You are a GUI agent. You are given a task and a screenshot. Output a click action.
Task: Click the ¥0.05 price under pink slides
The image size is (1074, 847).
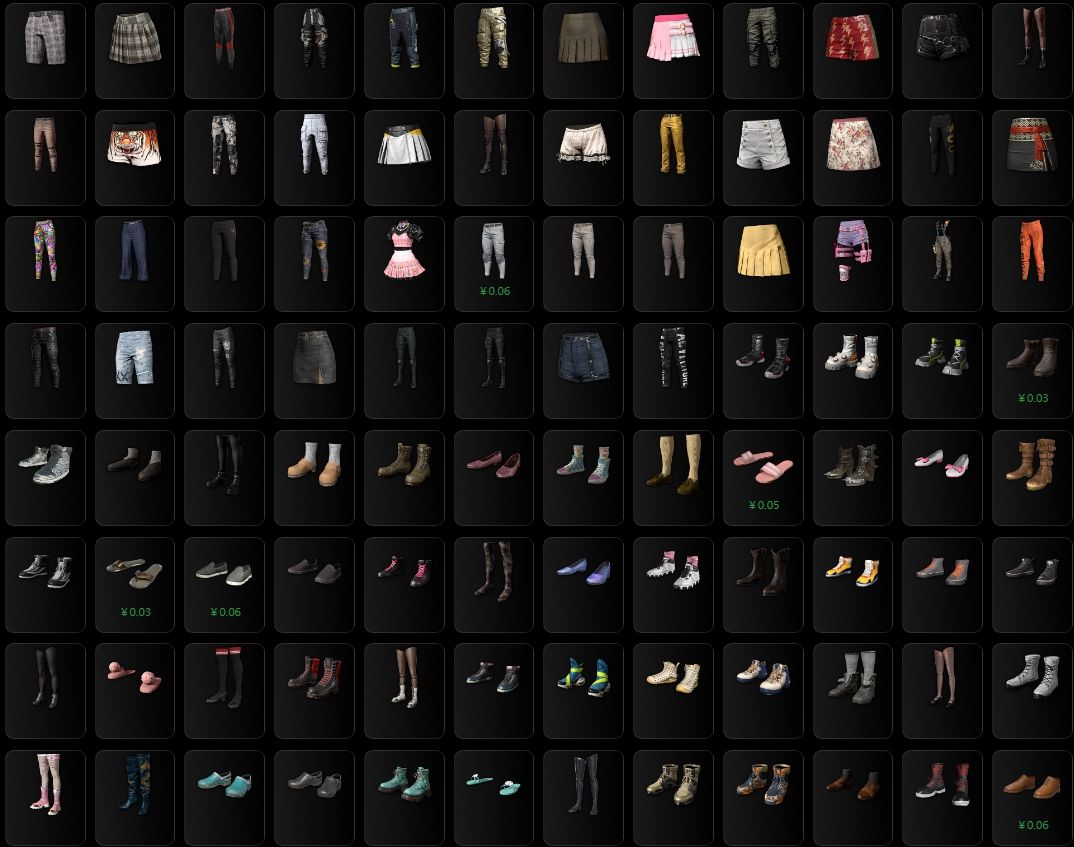[764, 505]
